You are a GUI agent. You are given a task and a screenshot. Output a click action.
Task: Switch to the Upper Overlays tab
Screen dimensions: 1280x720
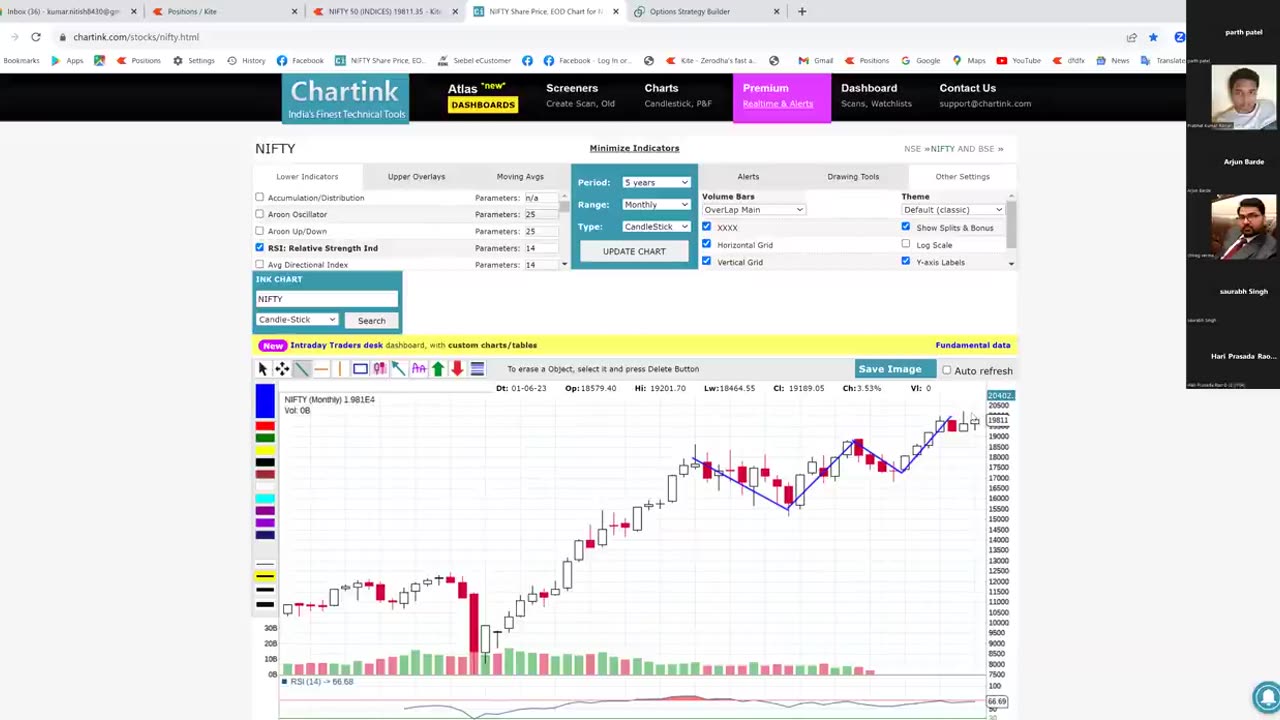pyautogui.click(x=416, y=176)
